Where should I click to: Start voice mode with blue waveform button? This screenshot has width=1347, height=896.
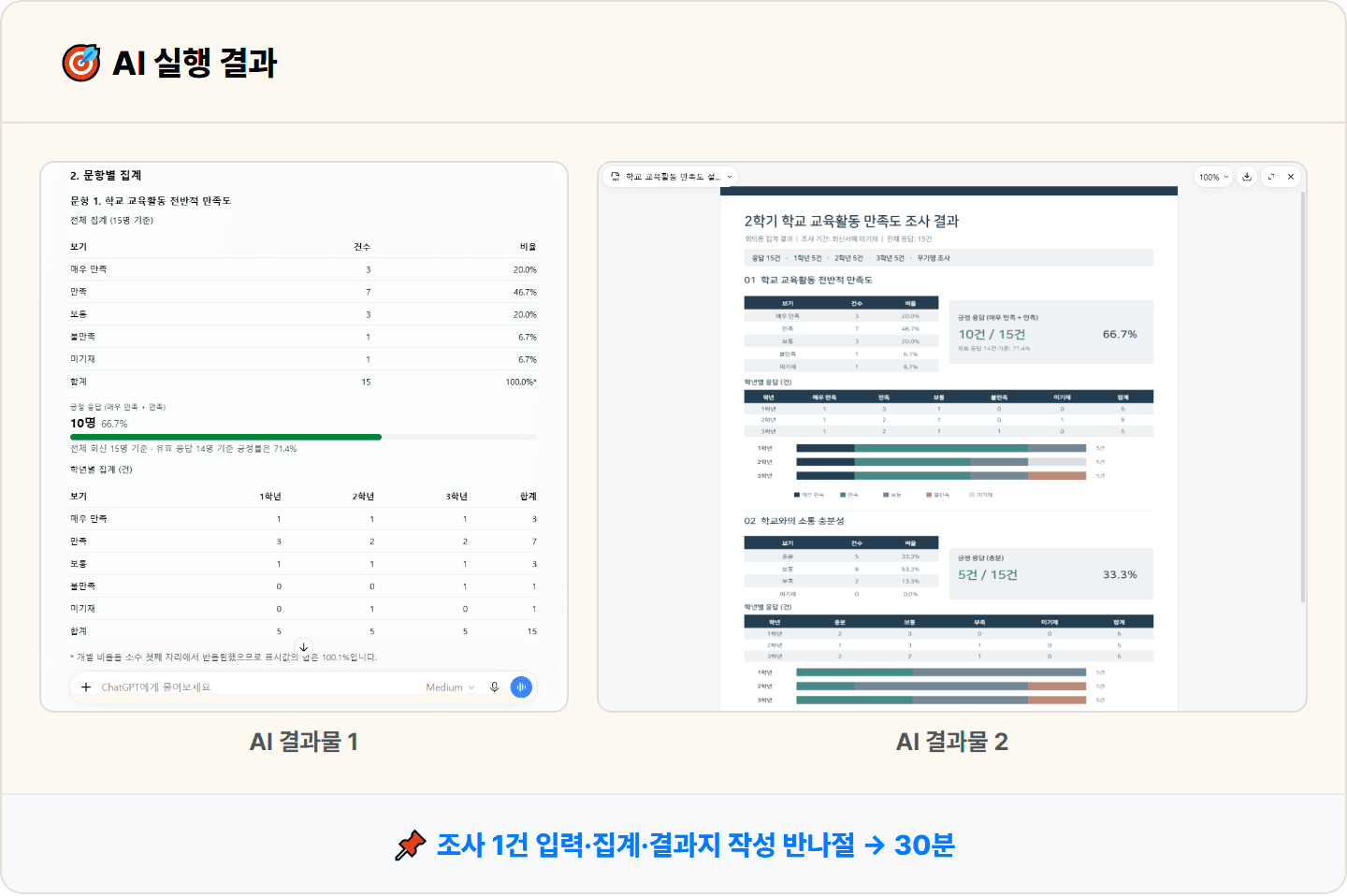(x=521, y=687)
